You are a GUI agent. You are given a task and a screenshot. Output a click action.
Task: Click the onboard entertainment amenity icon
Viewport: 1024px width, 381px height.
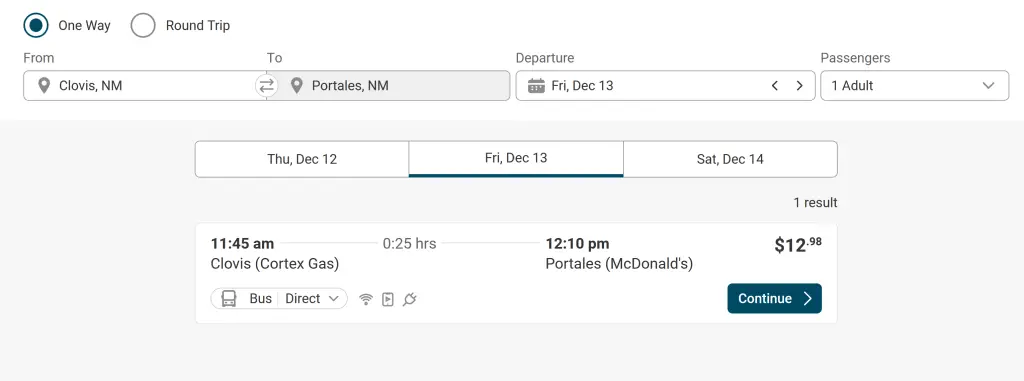[388, 299]
